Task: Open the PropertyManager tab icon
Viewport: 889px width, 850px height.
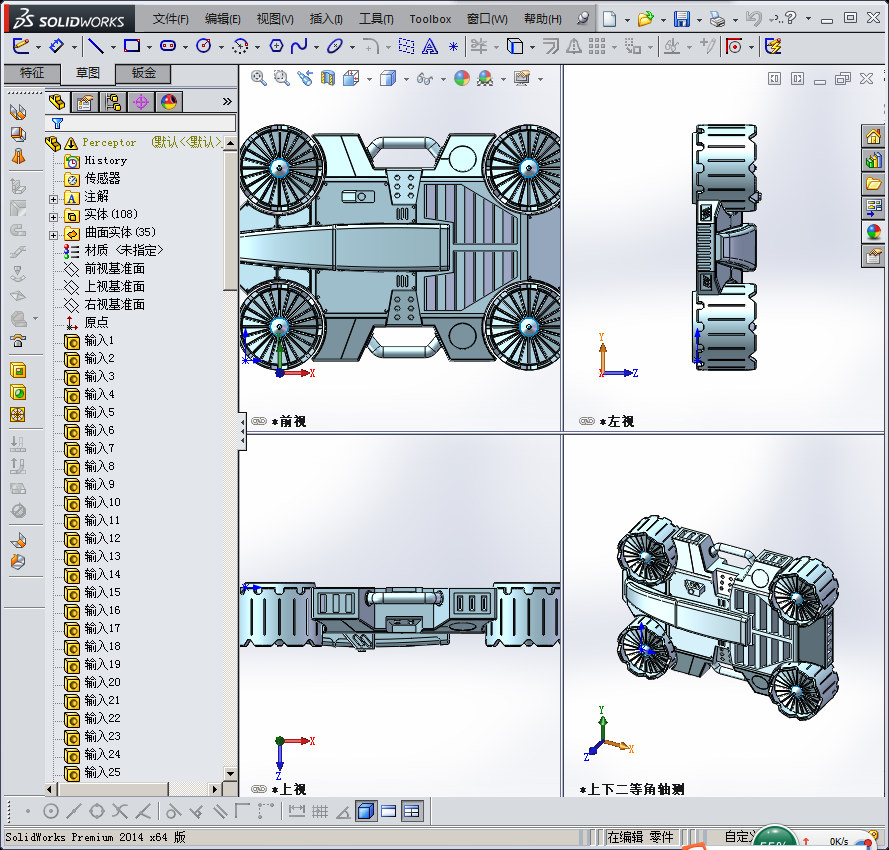Action: (86, 102)
